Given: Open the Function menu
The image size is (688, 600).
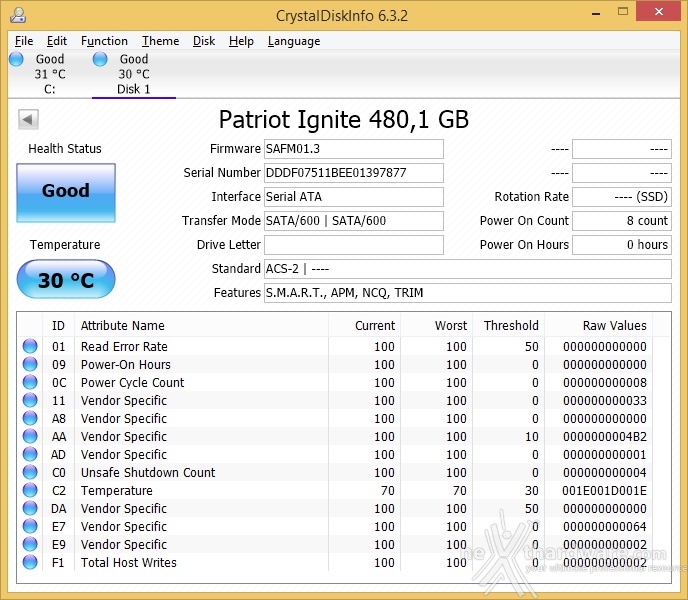Looking at the screenshot, I should (x=104, y=41).
